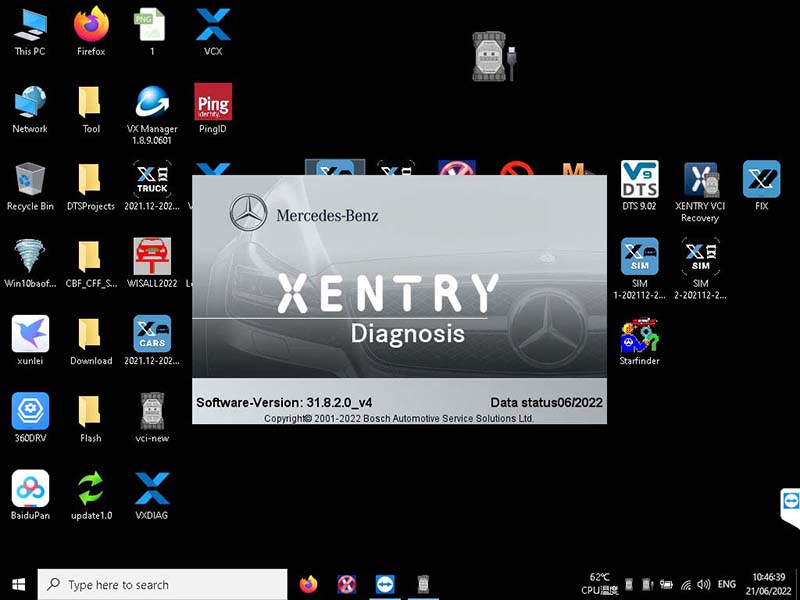The width and height of the screenshot is (800, 600).
Task: Open the battery power tray icon
Action: point(666,584)
